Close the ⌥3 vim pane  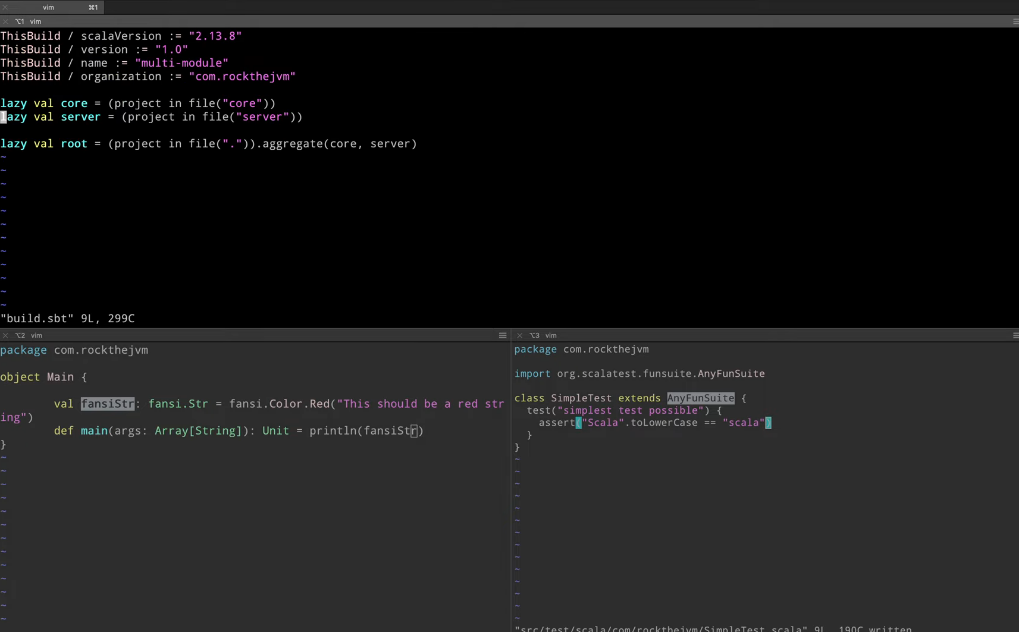[519, 336]
